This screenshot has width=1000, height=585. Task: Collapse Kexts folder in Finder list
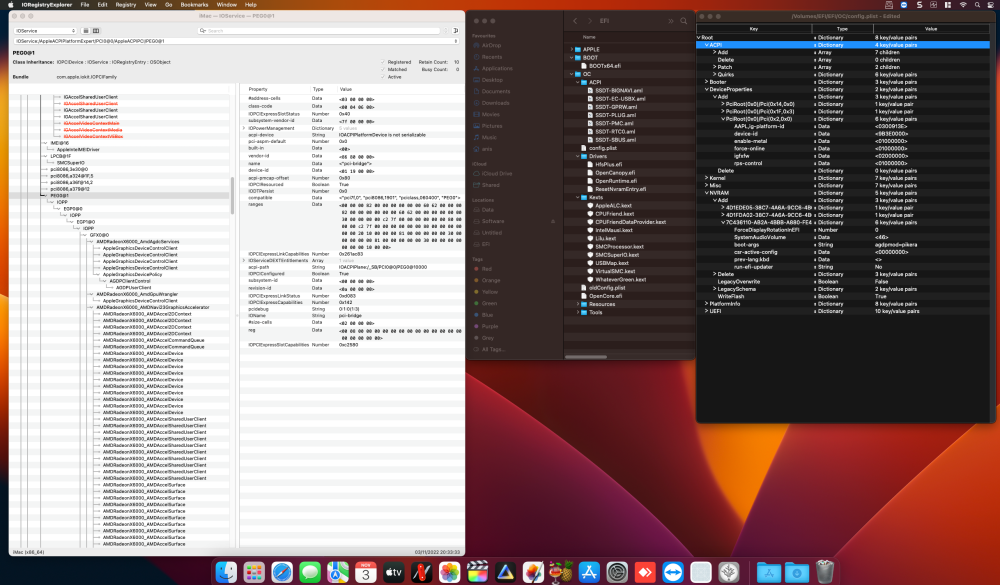click(578, 197)
